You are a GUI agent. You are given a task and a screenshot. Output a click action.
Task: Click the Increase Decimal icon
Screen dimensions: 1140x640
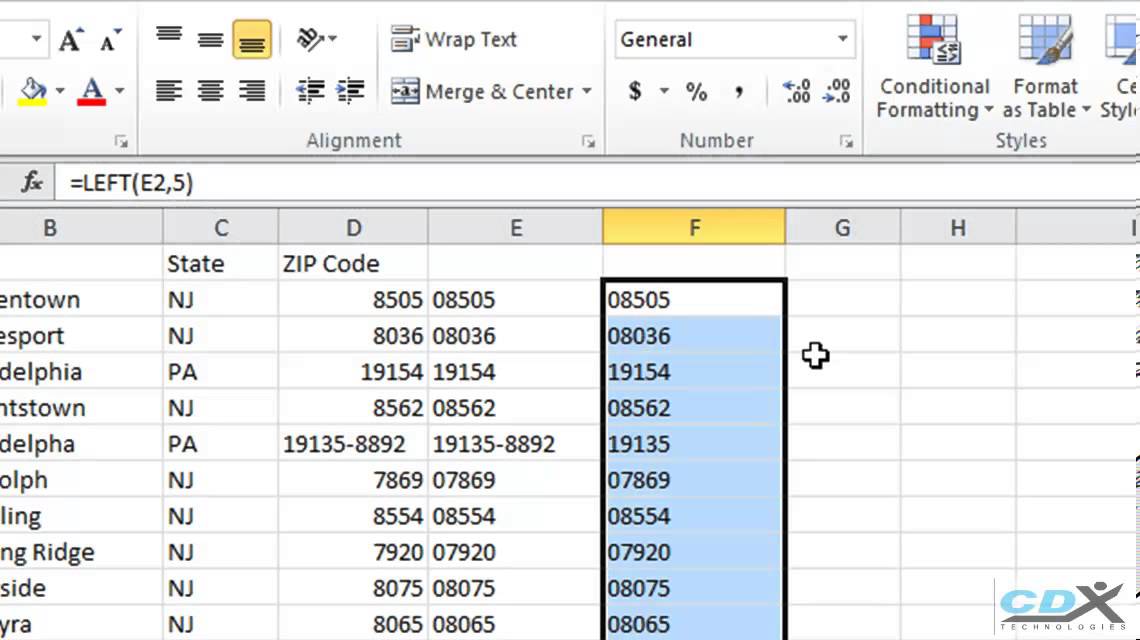(x=797, y=92)
